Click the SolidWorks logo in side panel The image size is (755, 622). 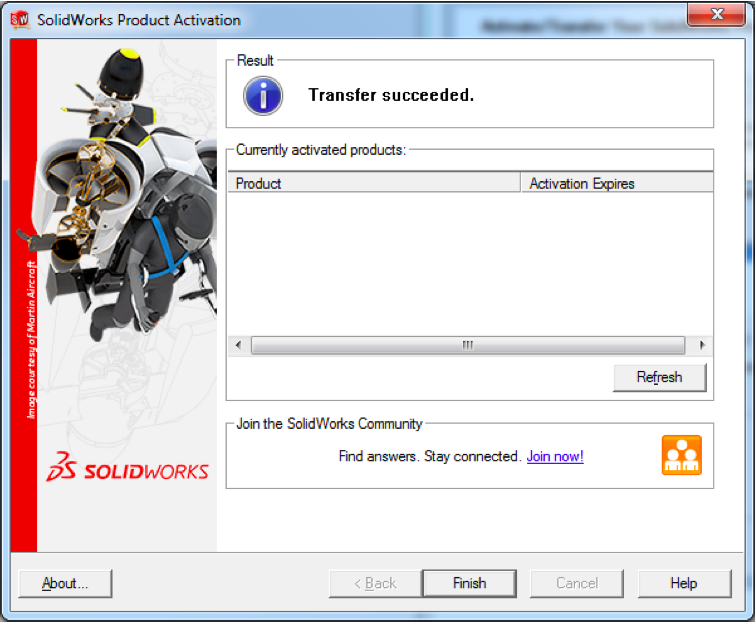tap(128, 467)
